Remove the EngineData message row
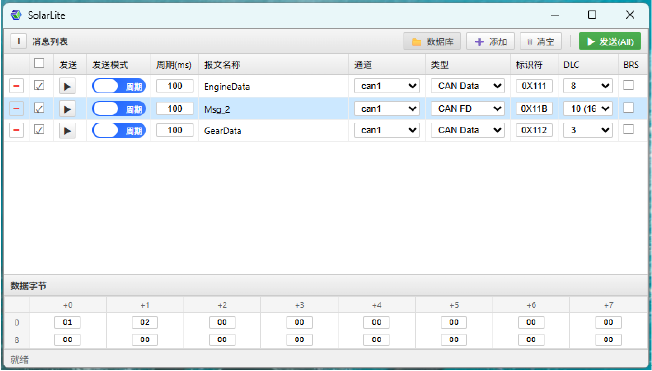Image resolution: width=652 pixels, height=371 pixels. (16, 86)
